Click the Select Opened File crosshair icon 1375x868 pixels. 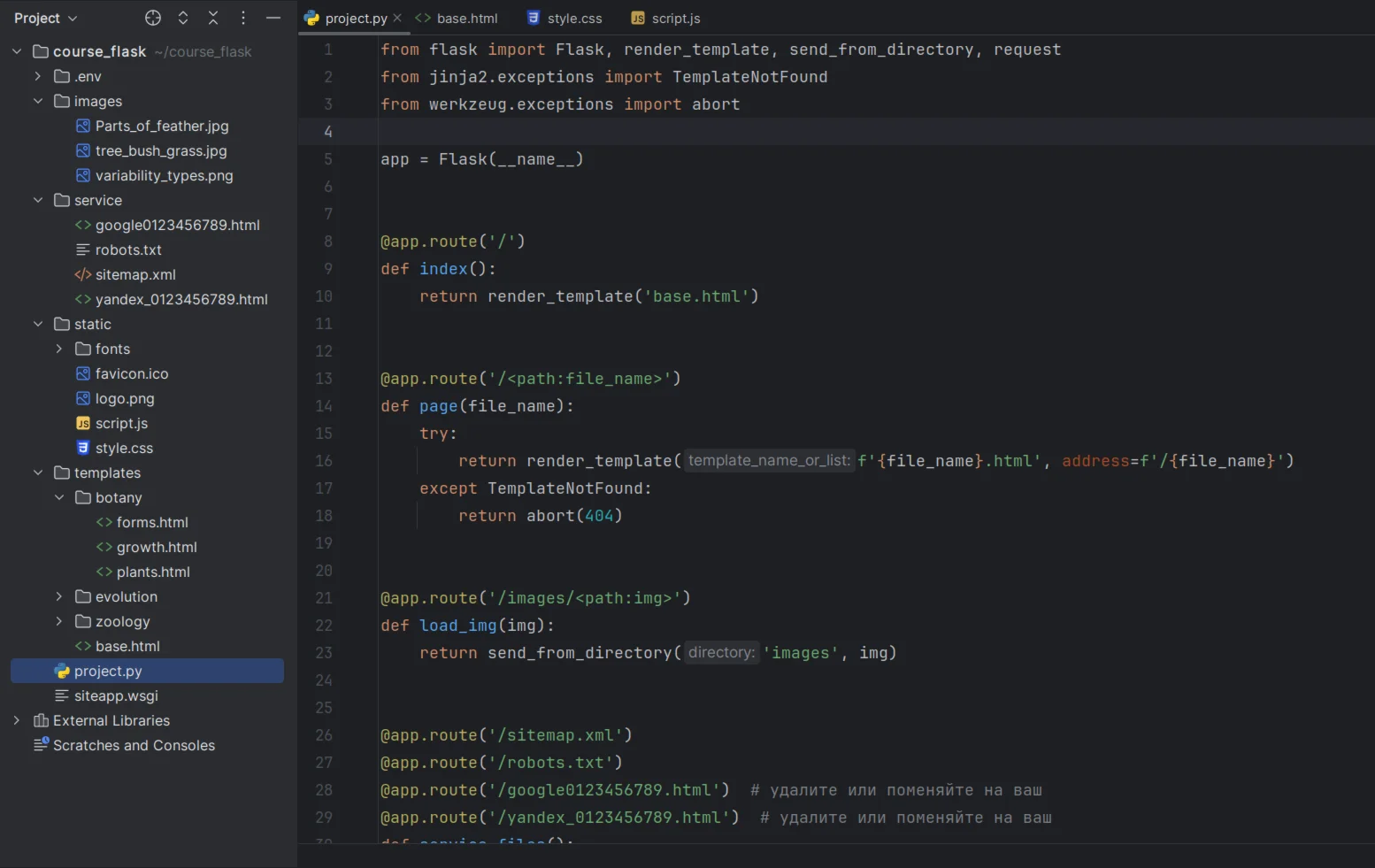(153, 18)
